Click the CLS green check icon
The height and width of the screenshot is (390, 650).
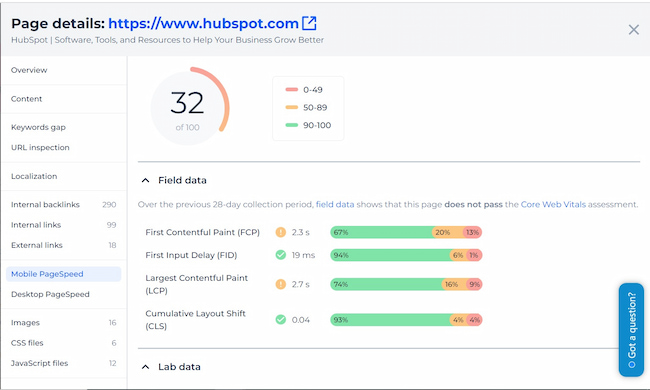click(x=281, y=320)
